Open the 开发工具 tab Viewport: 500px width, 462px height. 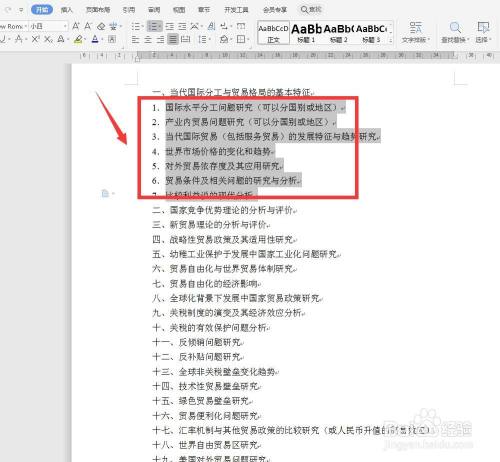pyautogui.click(x=236, y=10)
